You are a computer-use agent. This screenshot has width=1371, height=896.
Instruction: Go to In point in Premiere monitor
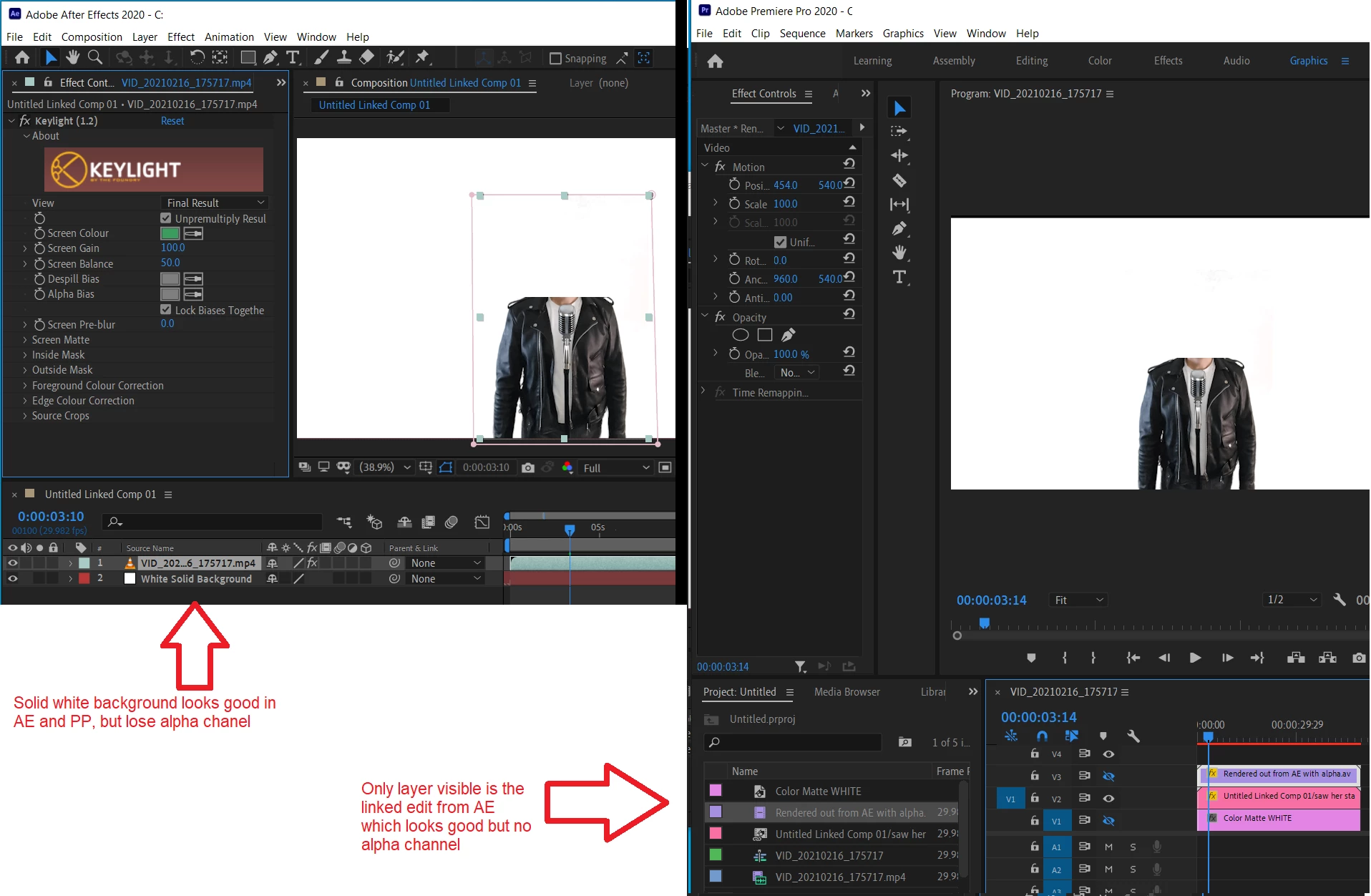pos(1133,658)
